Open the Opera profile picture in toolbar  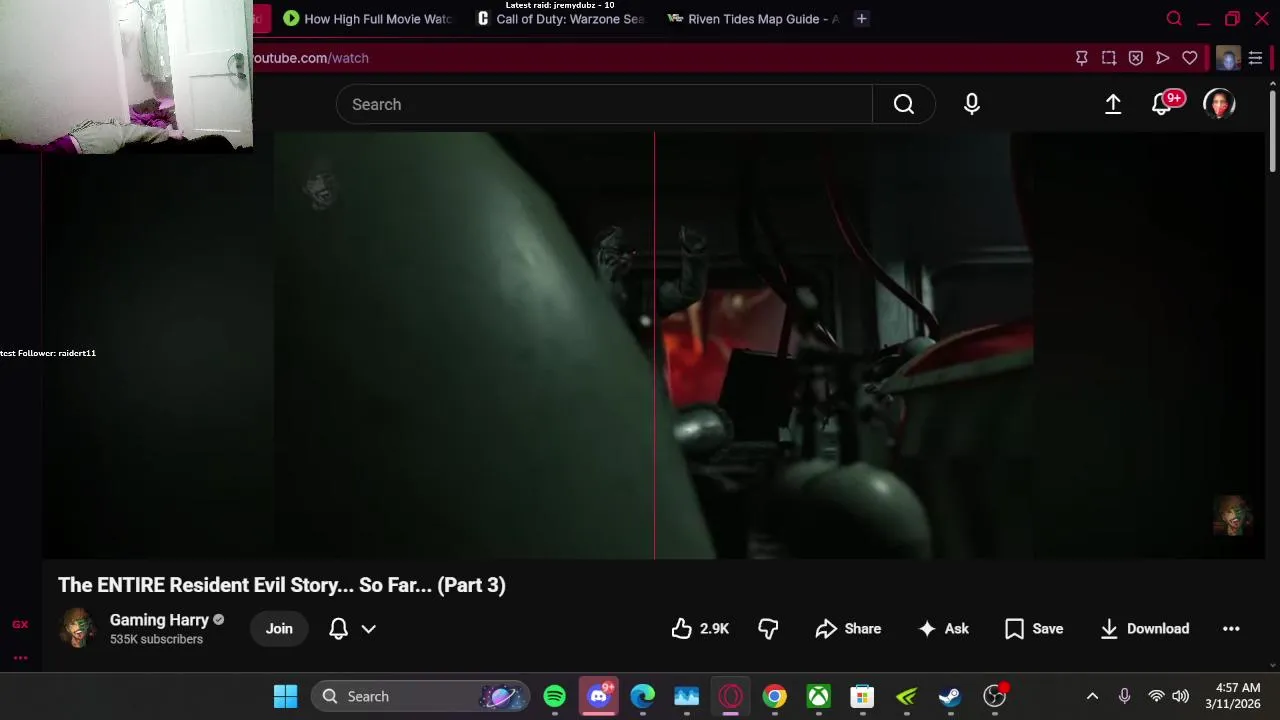coord(1228,58)
